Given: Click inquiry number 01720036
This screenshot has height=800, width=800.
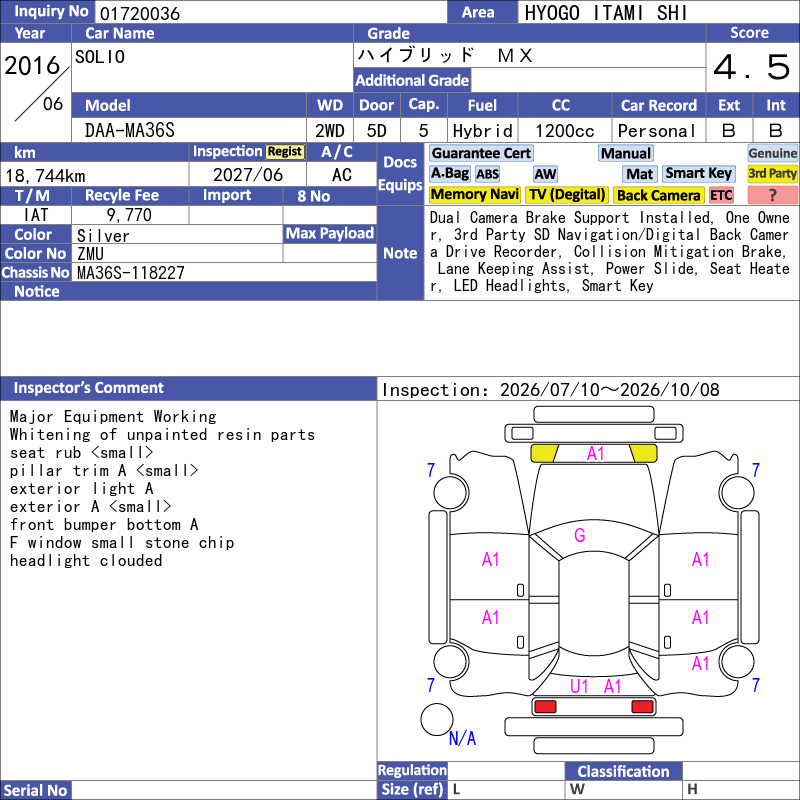Looking at the screenshot, I should [140, 13].
